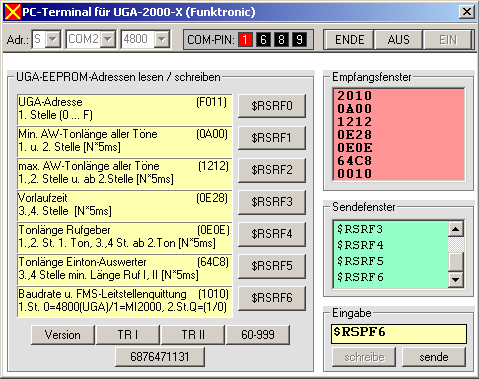This screenshot has height=379, width=479.
Task: Click the 60-999 button
Action: pyautogui.click(x=258, y=335)
